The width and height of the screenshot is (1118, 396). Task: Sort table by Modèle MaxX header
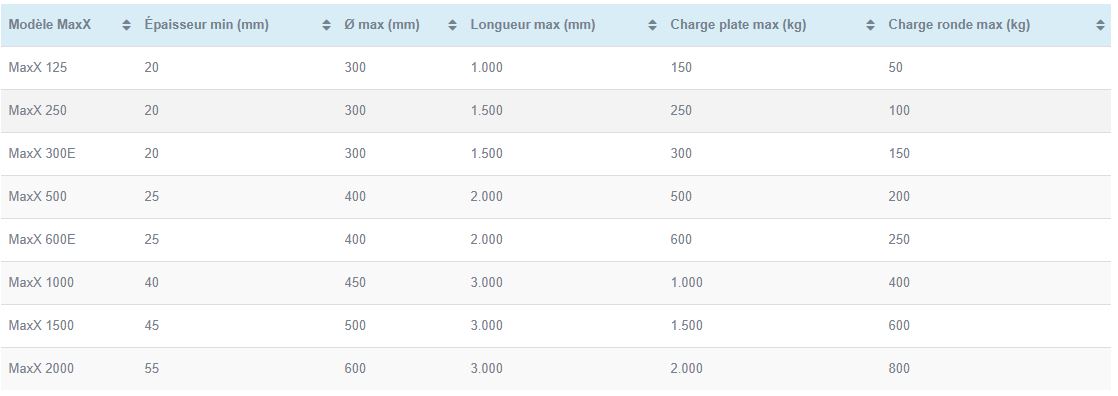click(x=50, y=25)
